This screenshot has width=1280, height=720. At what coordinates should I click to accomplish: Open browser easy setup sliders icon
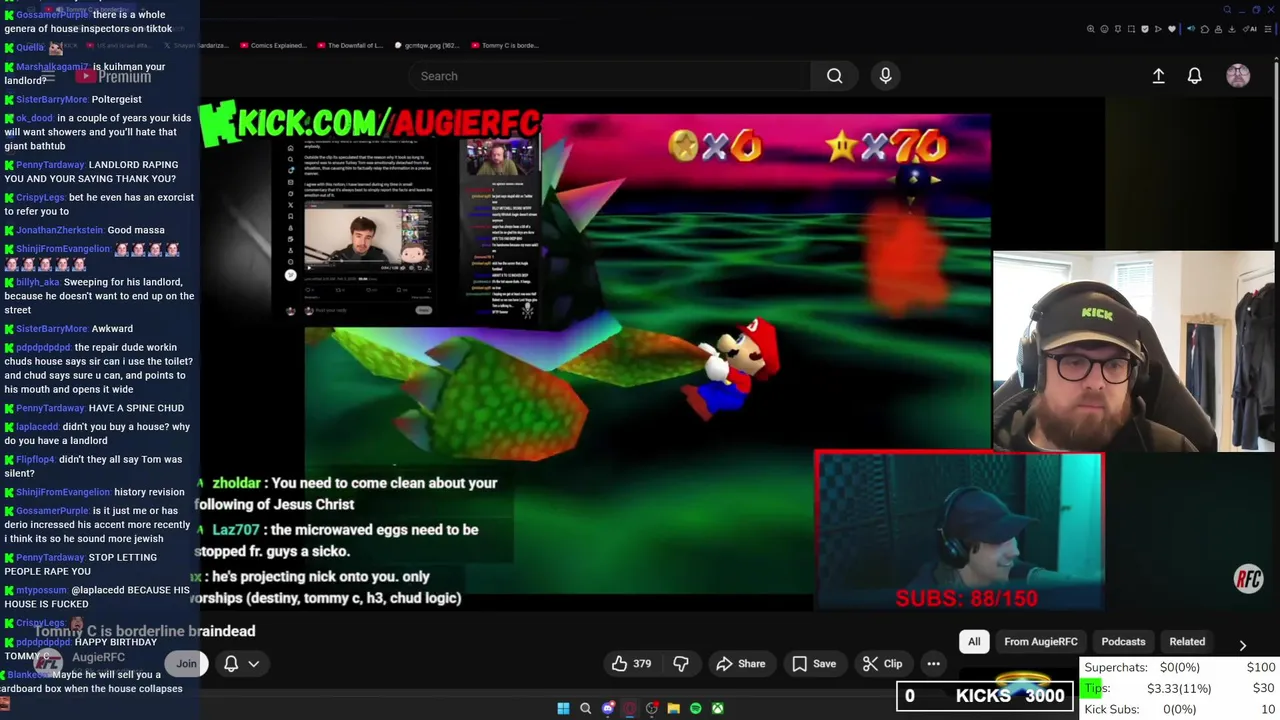1268,29
